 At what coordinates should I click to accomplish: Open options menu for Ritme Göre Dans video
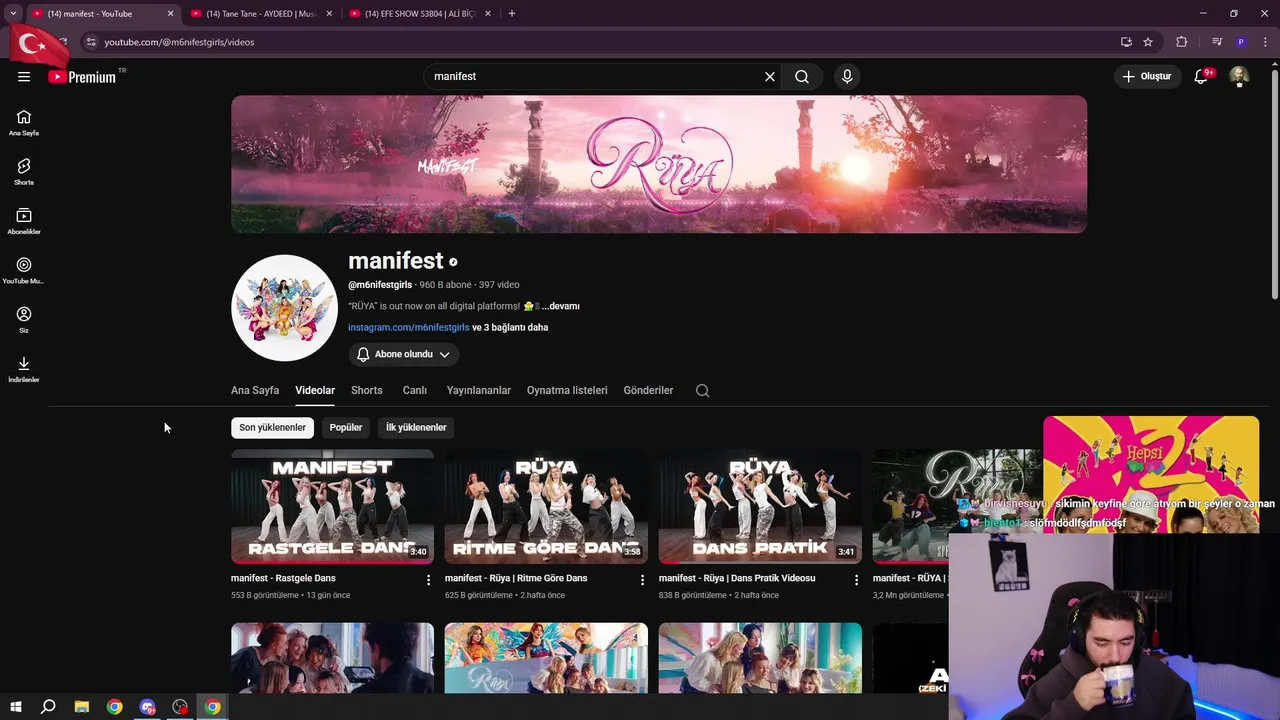(642, 580)
